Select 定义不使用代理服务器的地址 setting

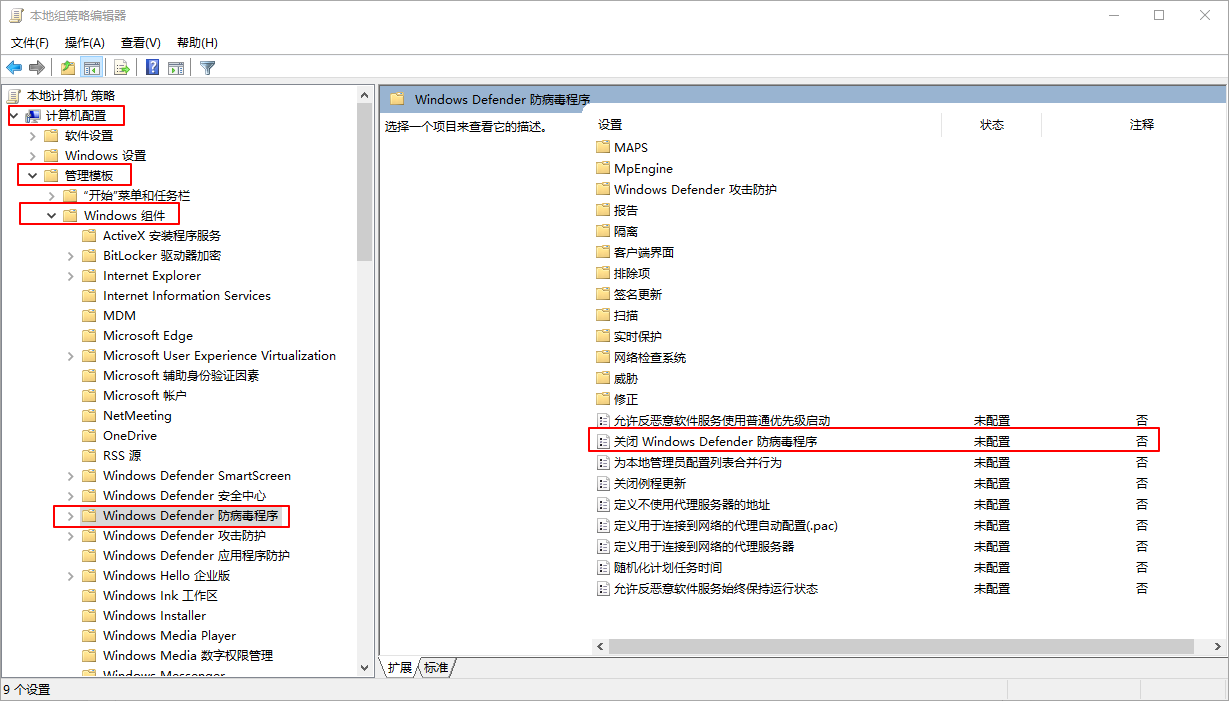tap(692, 504)
